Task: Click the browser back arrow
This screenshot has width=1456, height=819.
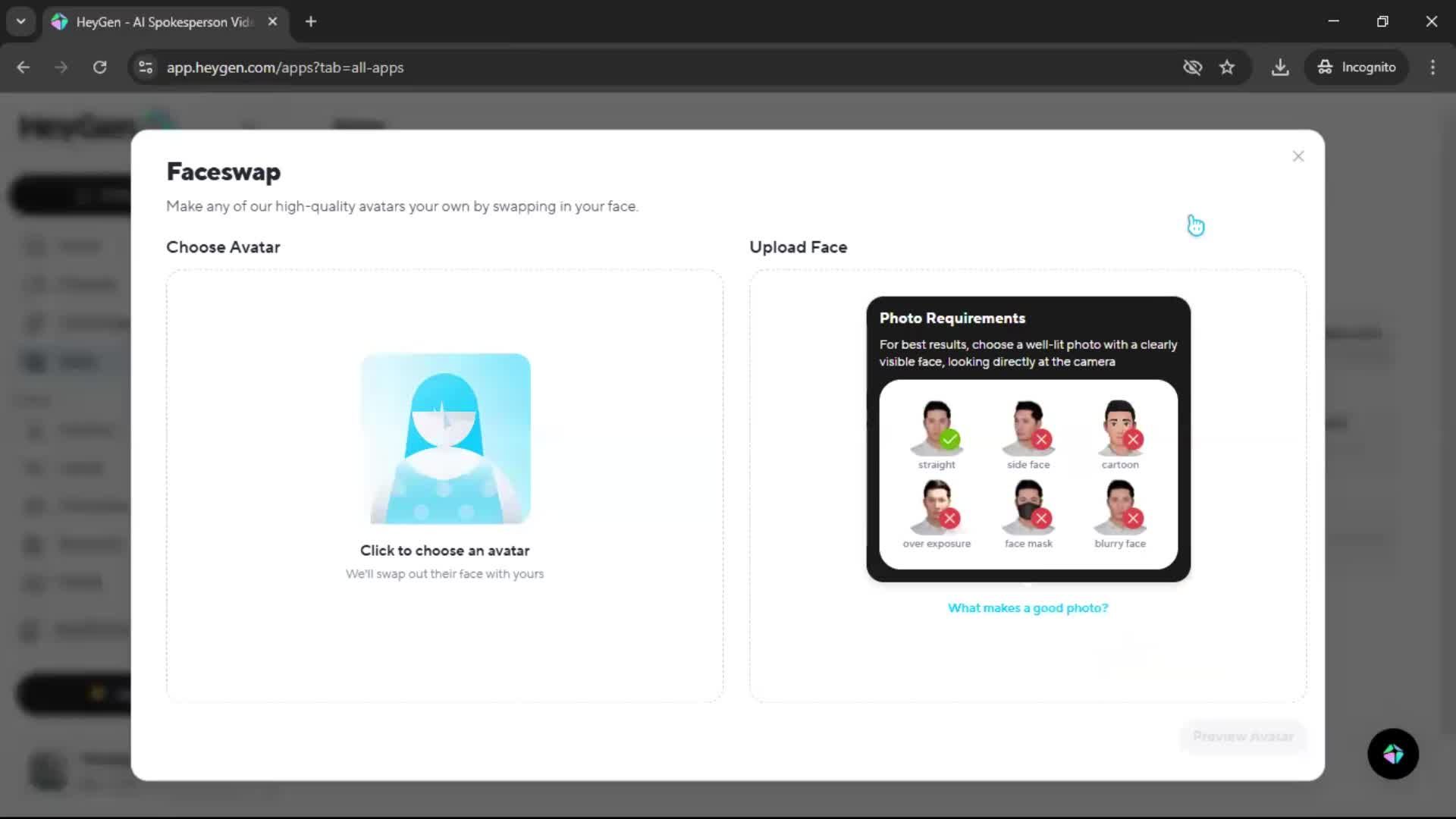Action: [24, 67]
